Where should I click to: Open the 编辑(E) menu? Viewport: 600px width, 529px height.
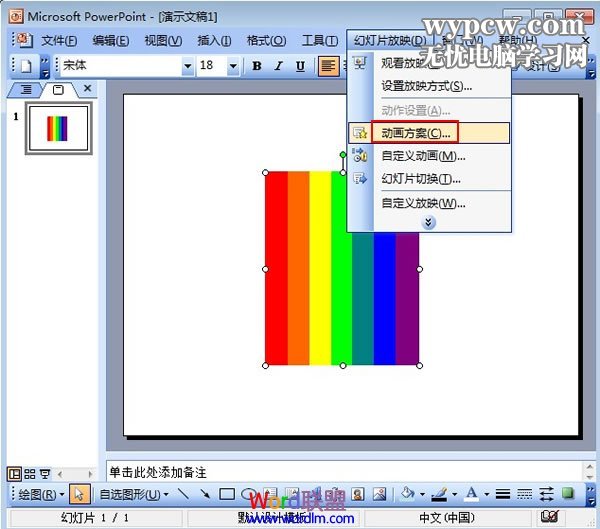(111, 40)
